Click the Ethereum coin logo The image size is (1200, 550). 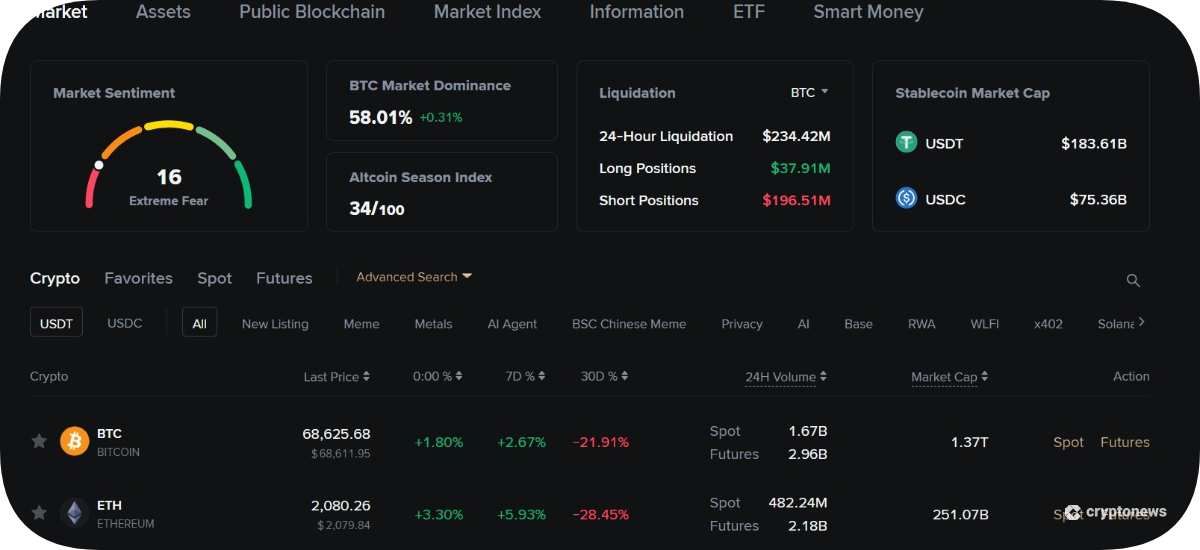pyautogui.click(x=75, y=513)
